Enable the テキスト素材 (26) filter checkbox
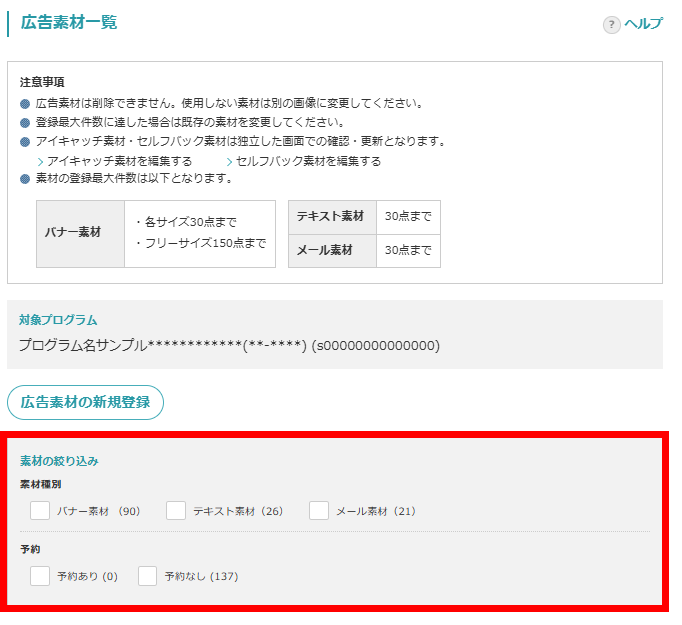682x625 pixels. (x=176, y=511)
